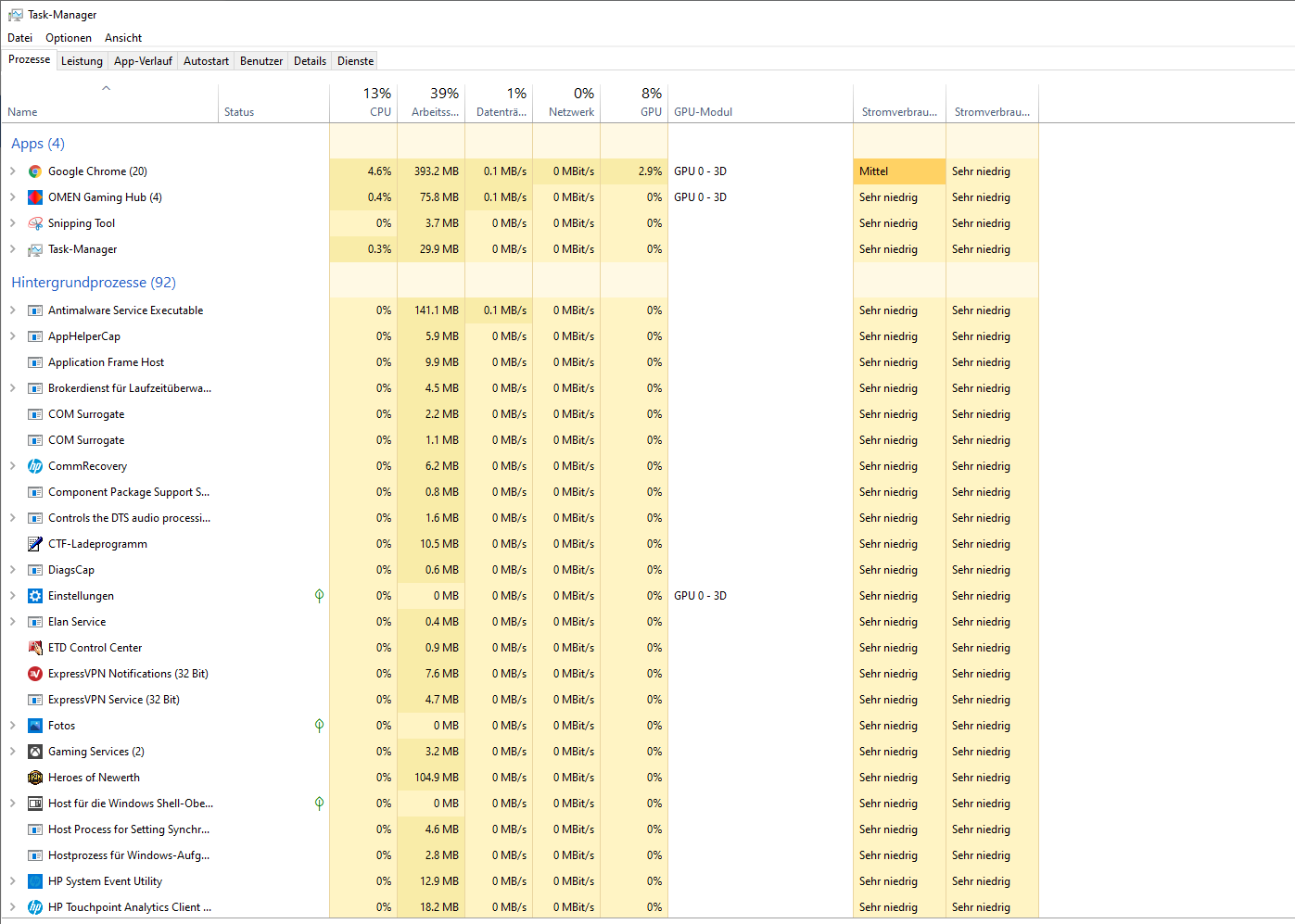Expand the Einstellungen process entry
1295x924 pixels.
pyautogui.click(x=13, y=596)
